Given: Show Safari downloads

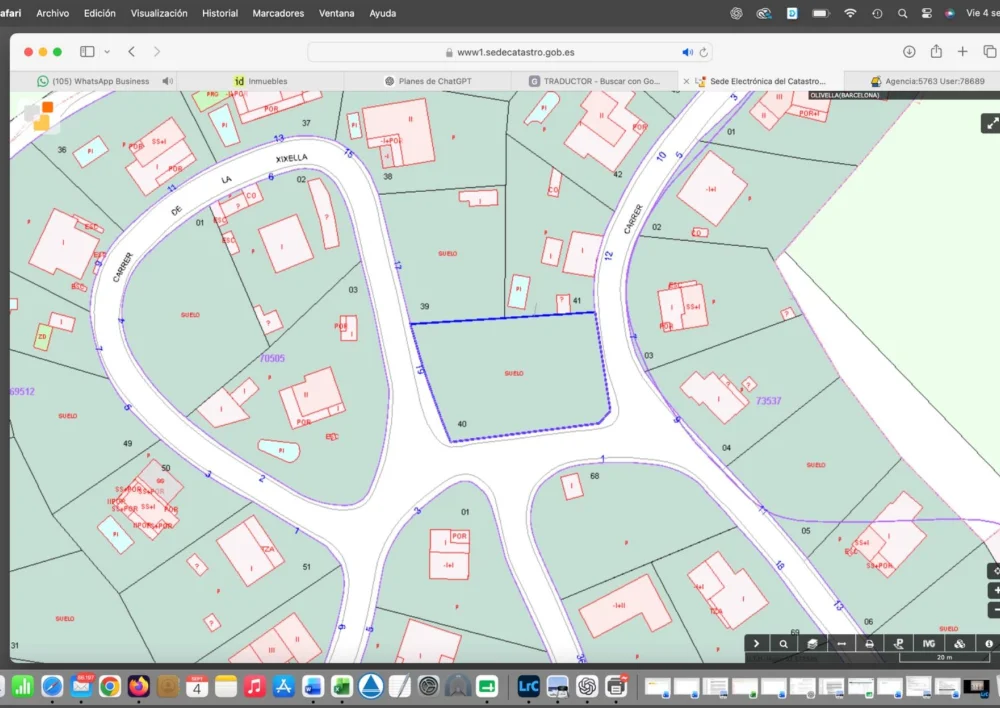Looking at the screenshot, I should point(909,52).
